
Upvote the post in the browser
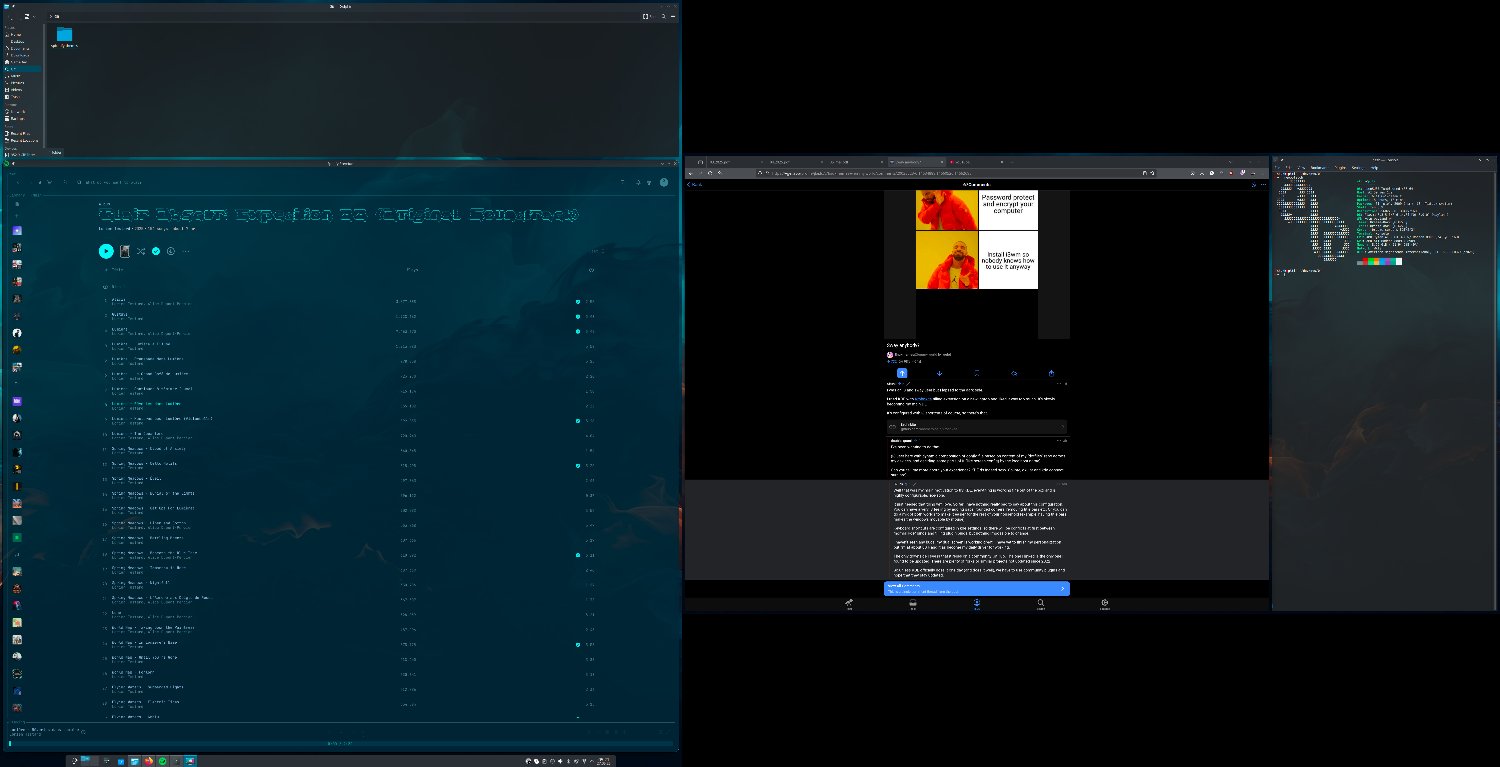[902, 373]
